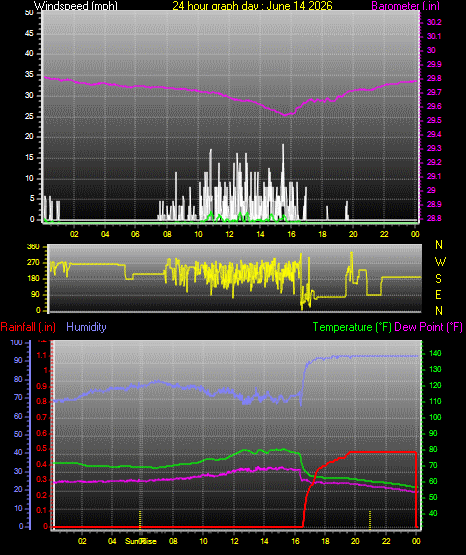Click the 180 wind direction scale value
466x555 pixels.
coord(33,279)
